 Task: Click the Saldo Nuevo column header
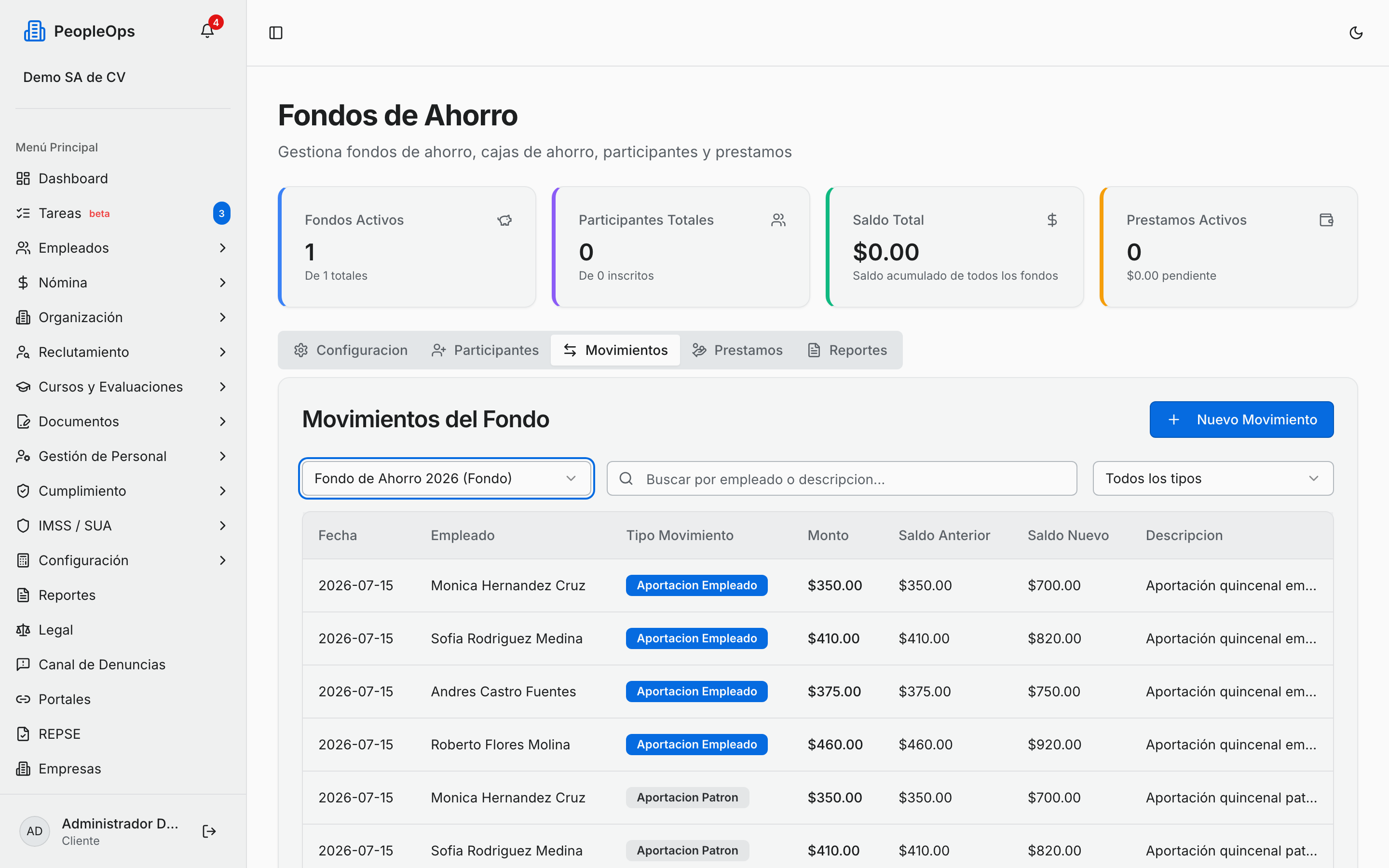1068,535
